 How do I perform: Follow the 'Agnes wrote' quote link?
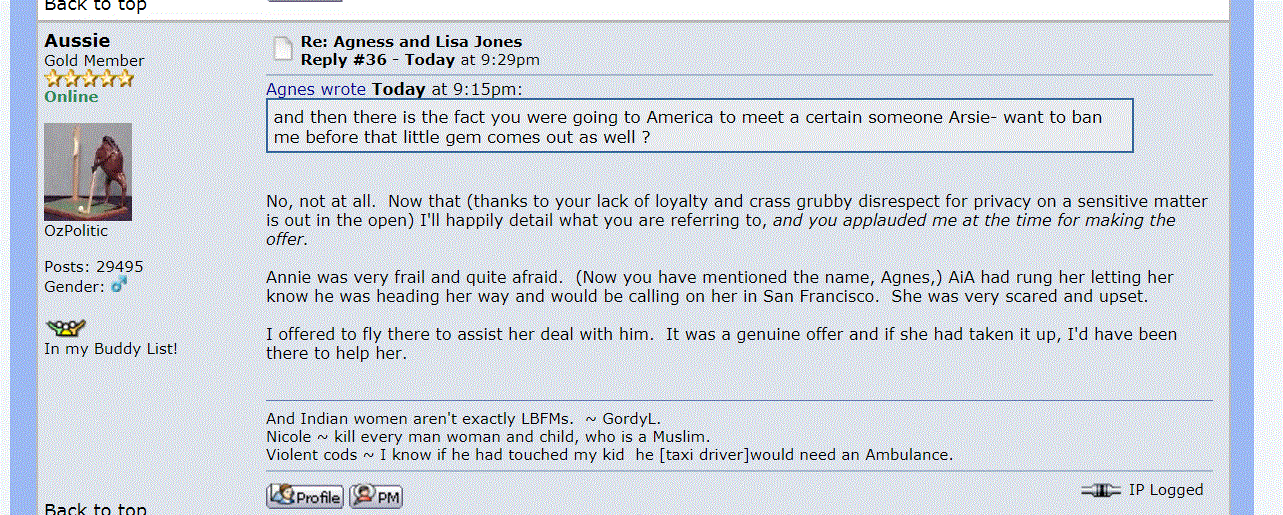pos(316,89)
